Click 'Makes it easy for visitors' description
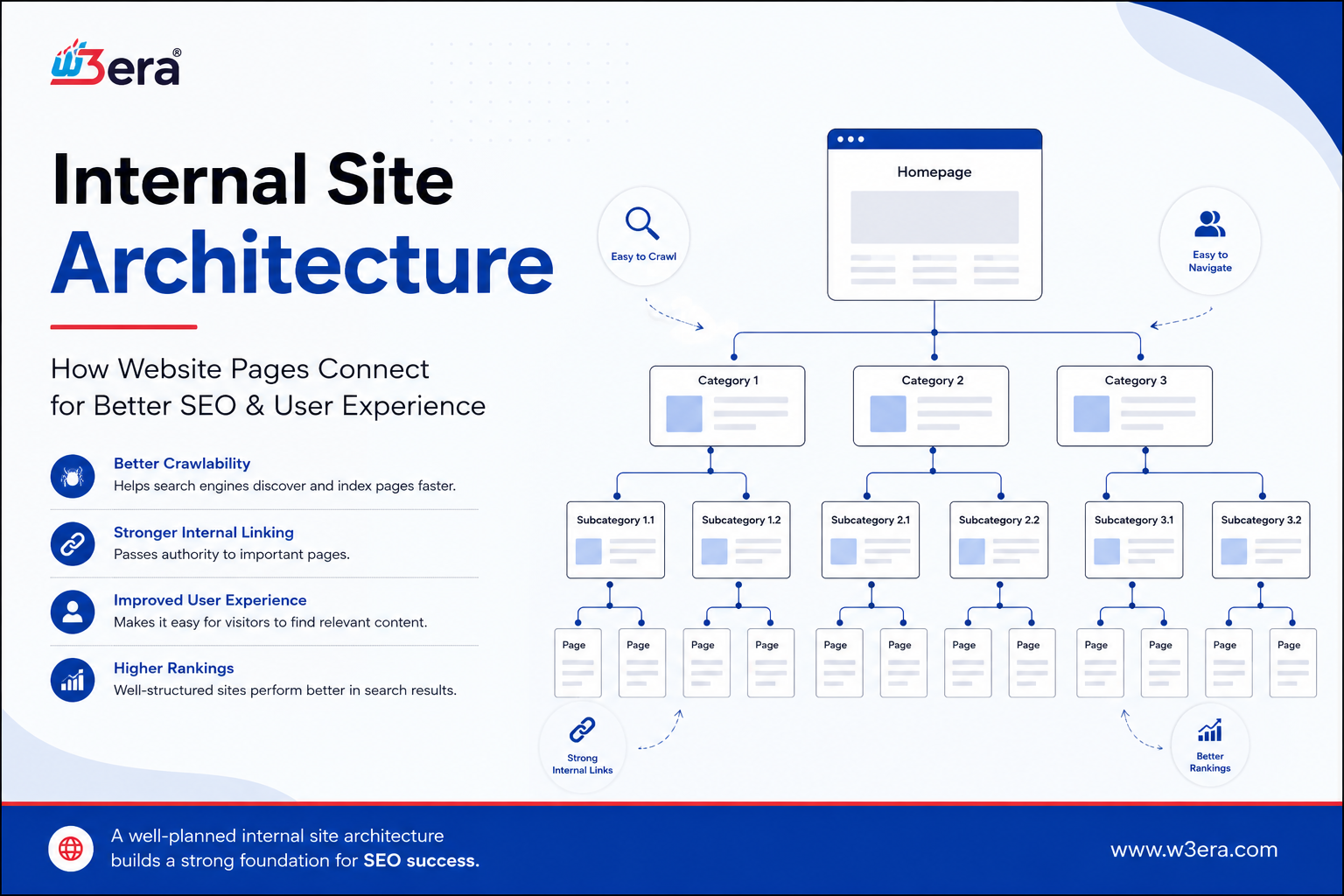 [270, 622]
